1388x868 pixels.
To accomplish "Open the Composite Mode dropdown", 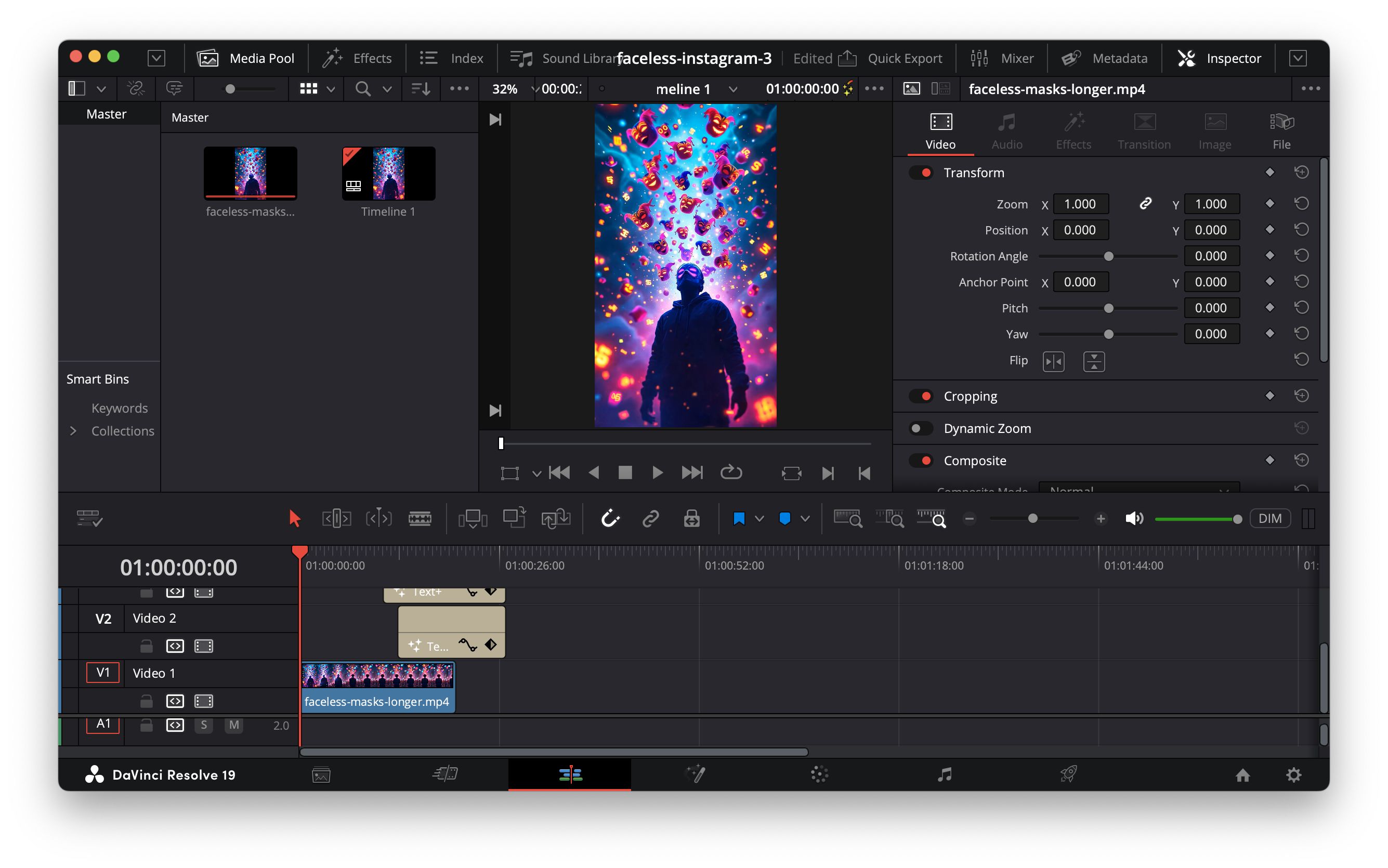I will [x=1139, y=489].
